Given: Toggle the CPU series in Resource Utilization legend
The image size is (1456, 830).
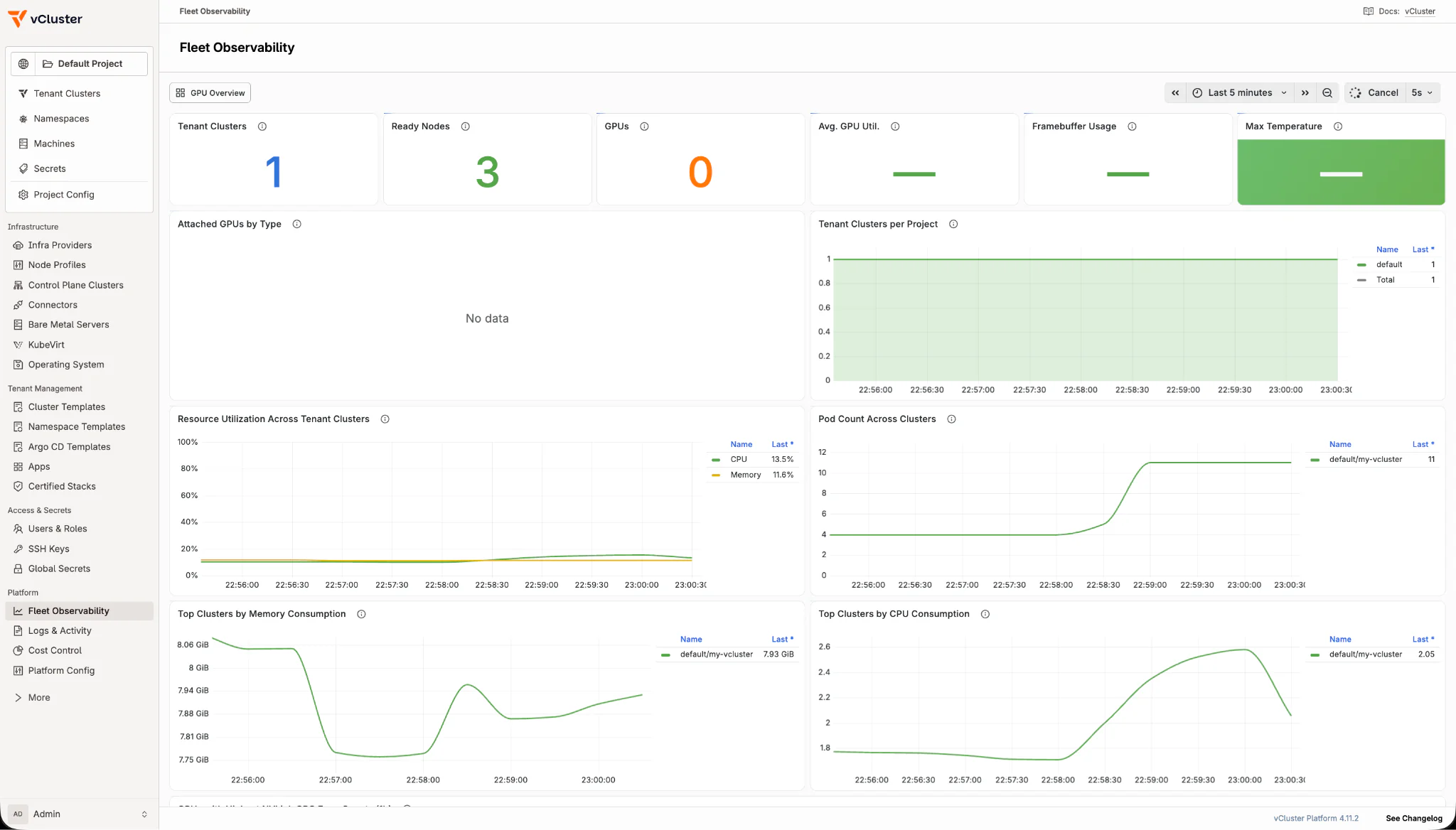Looking at the screenshot, I should 739,460.
